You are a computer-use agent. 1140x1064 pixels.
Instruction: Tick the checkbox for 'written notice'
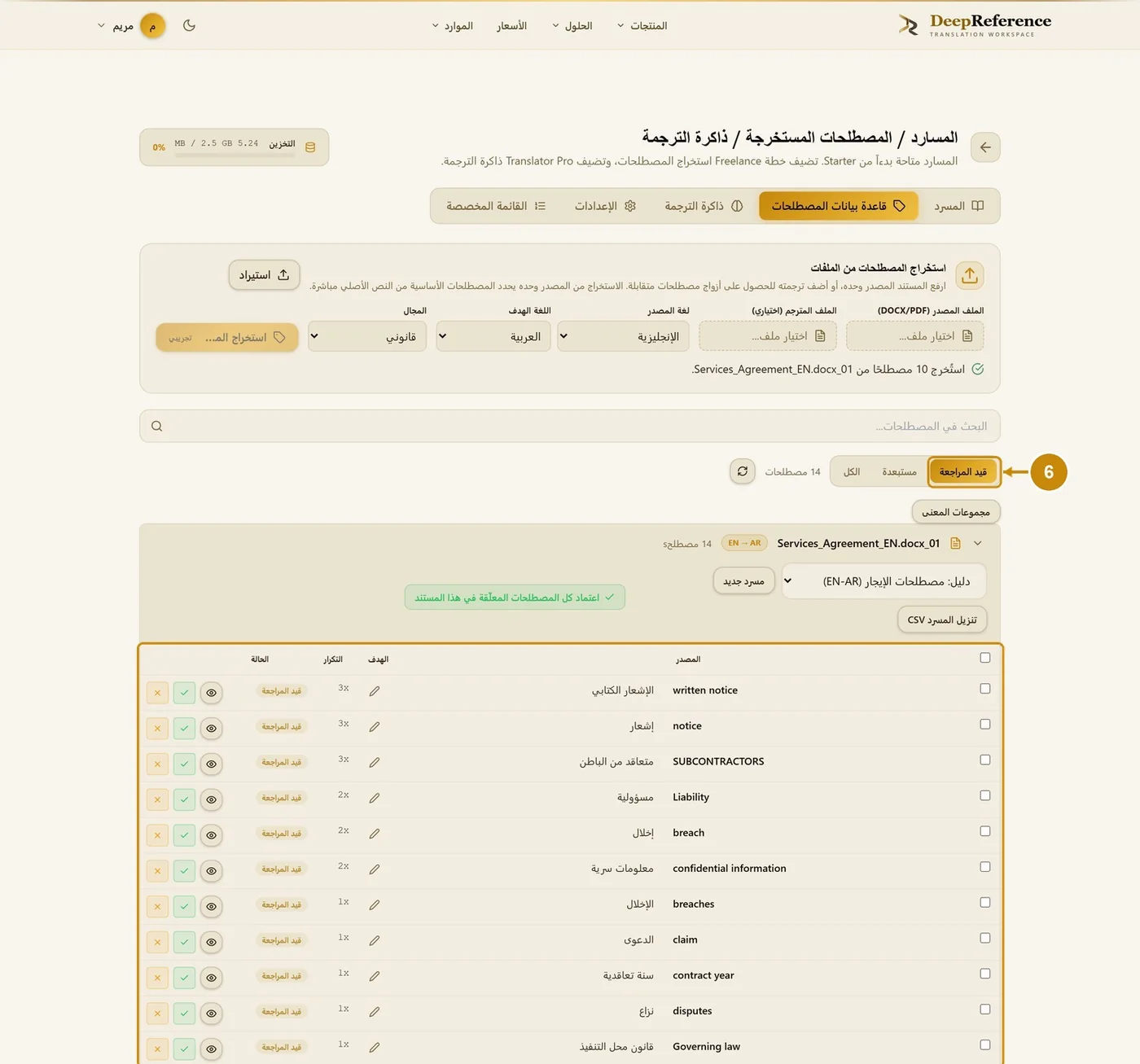985,689
